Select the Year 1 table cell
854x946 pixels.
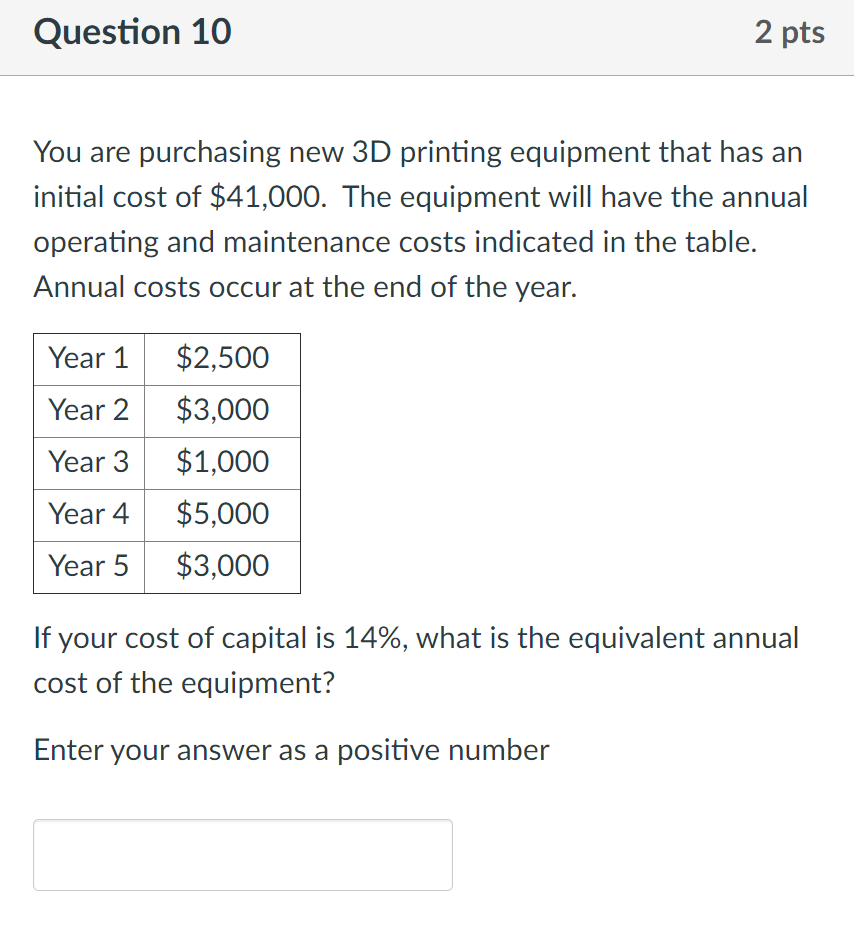88,359
